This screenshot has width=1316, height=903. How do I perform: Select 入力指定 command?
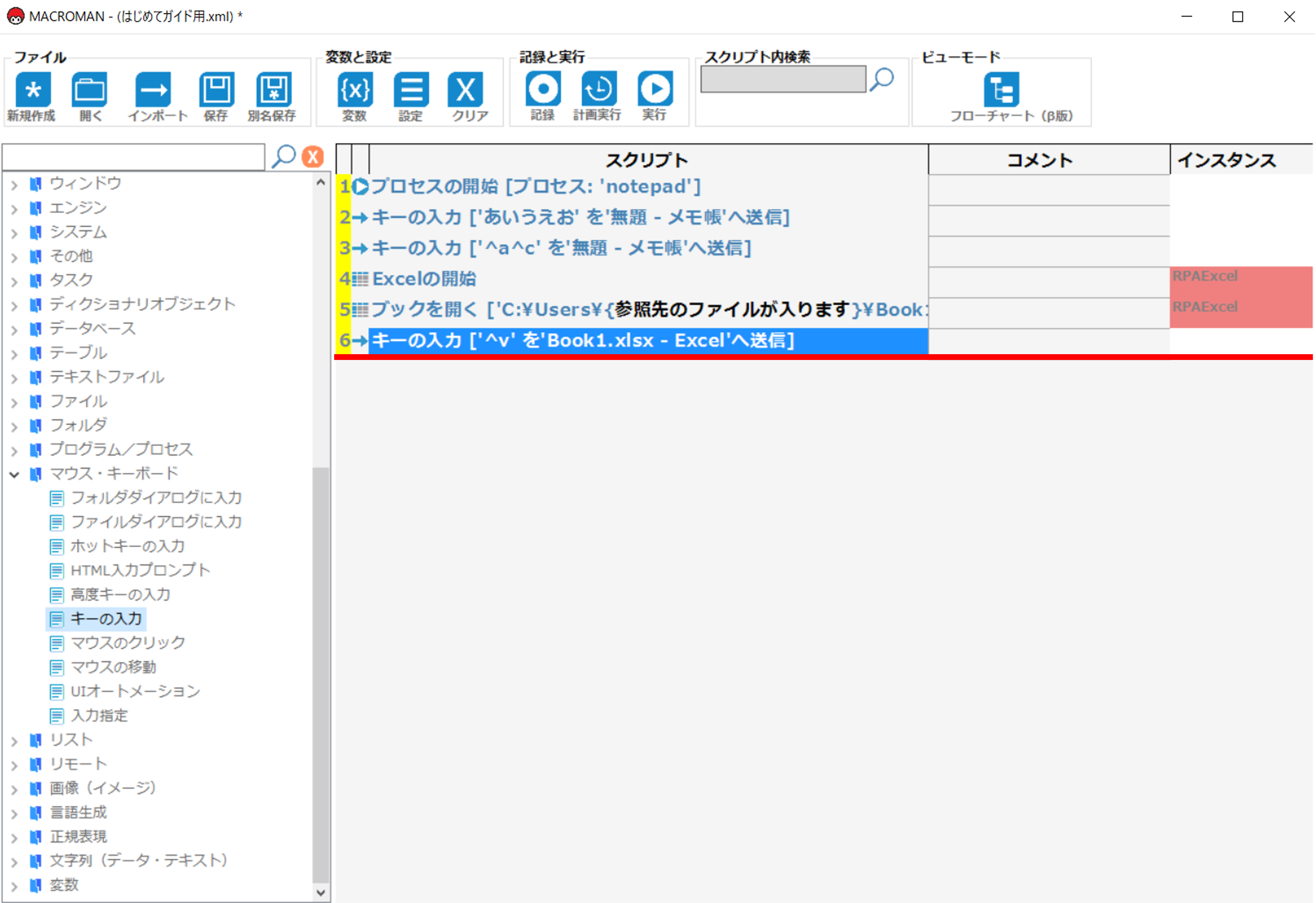pyautogui.click(x=99, y=716)
